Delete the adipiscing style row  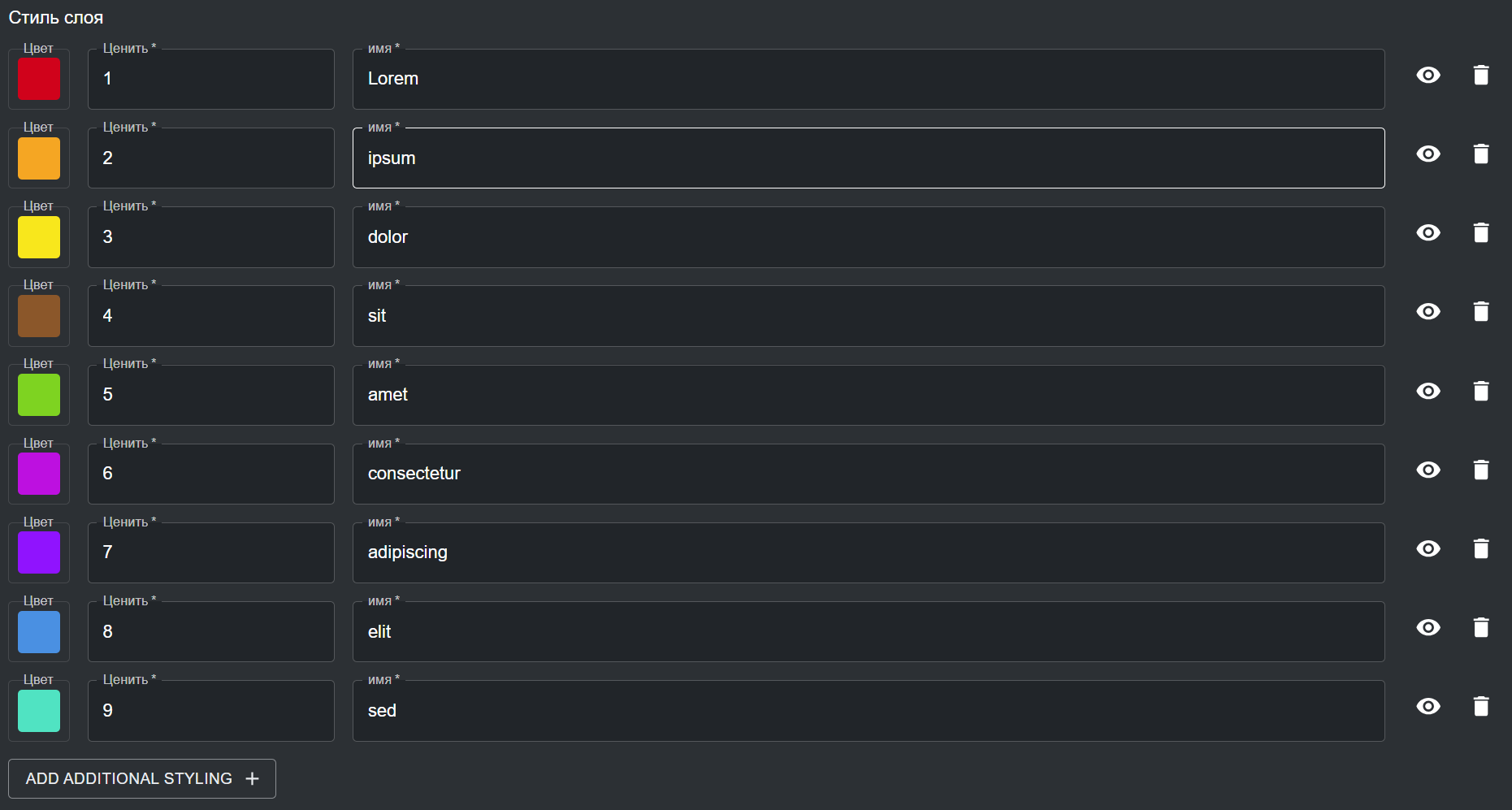(1481, 549)
